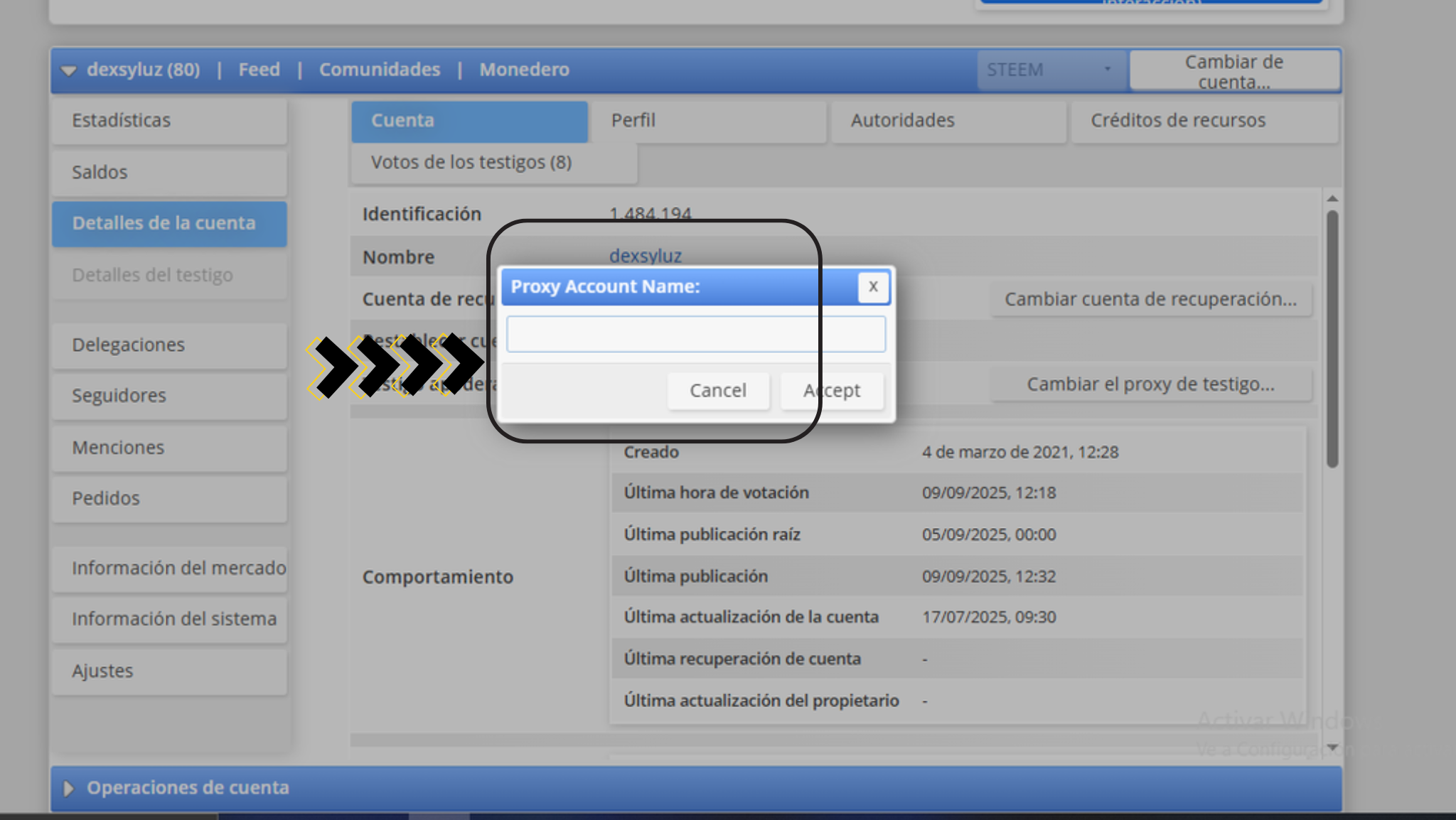
Task: Click the Monedero link
Action: coord(524,70)
